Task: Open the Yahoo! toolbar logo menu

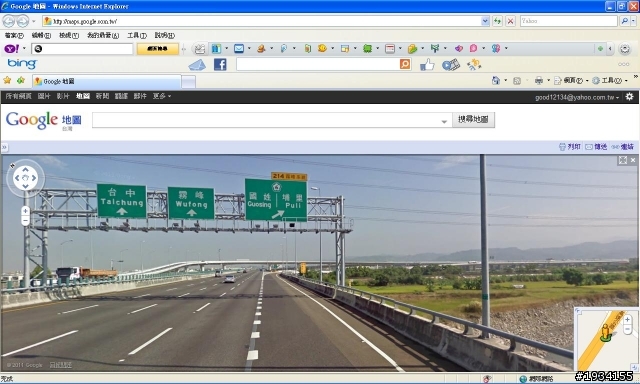Action: pos(11,49)
